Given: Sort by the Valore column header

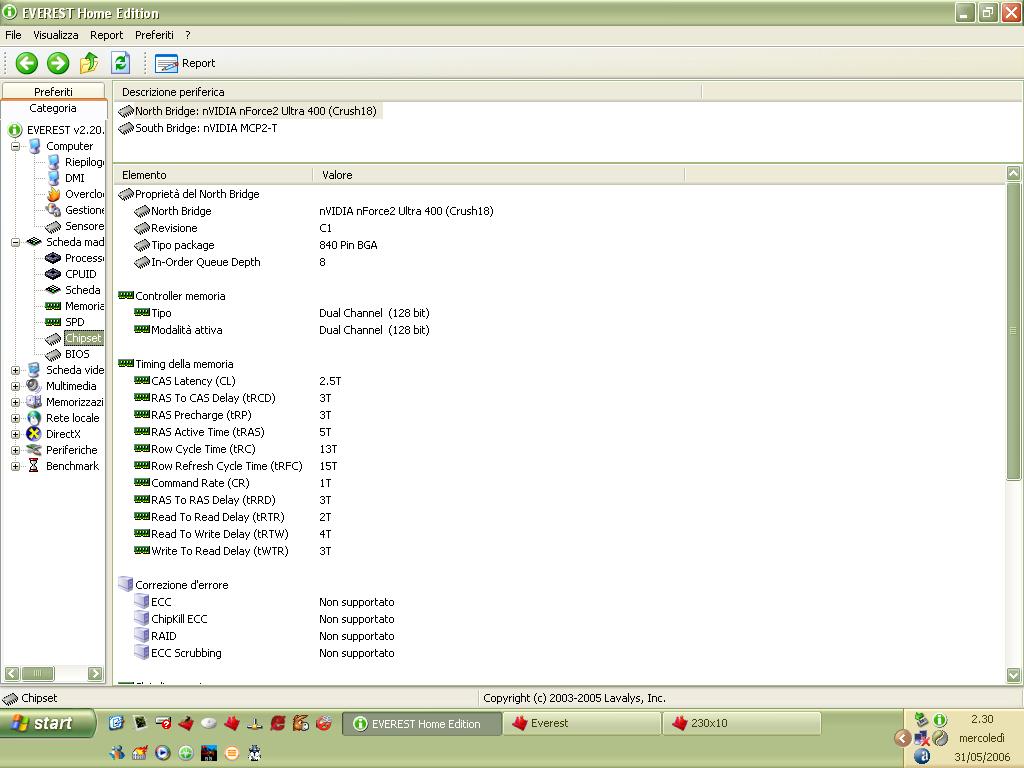Looking at the screenshot, I should point(499,175).
